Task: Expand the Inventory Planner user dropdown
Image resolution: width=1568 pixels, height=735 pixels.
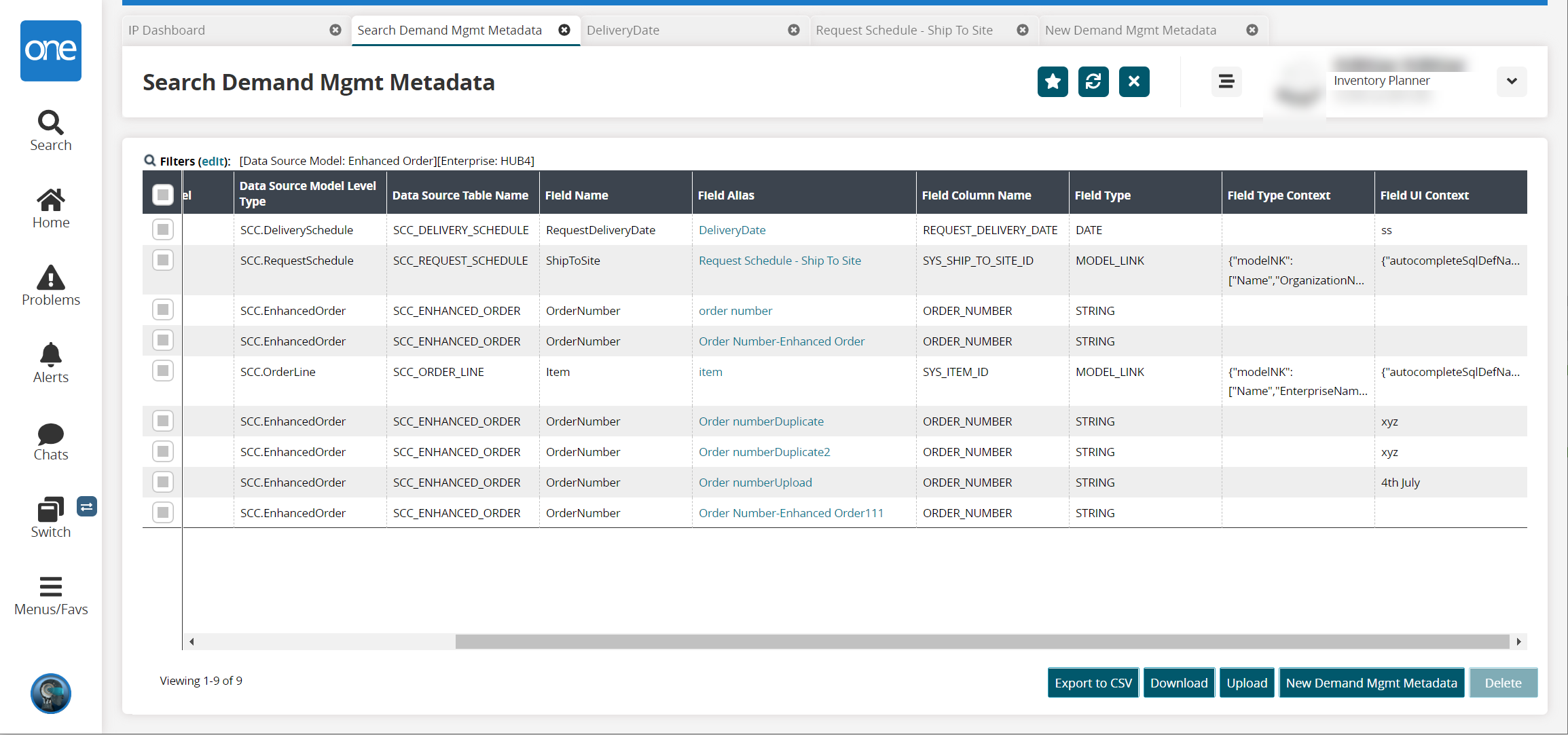Action: tap(1511, 81)
